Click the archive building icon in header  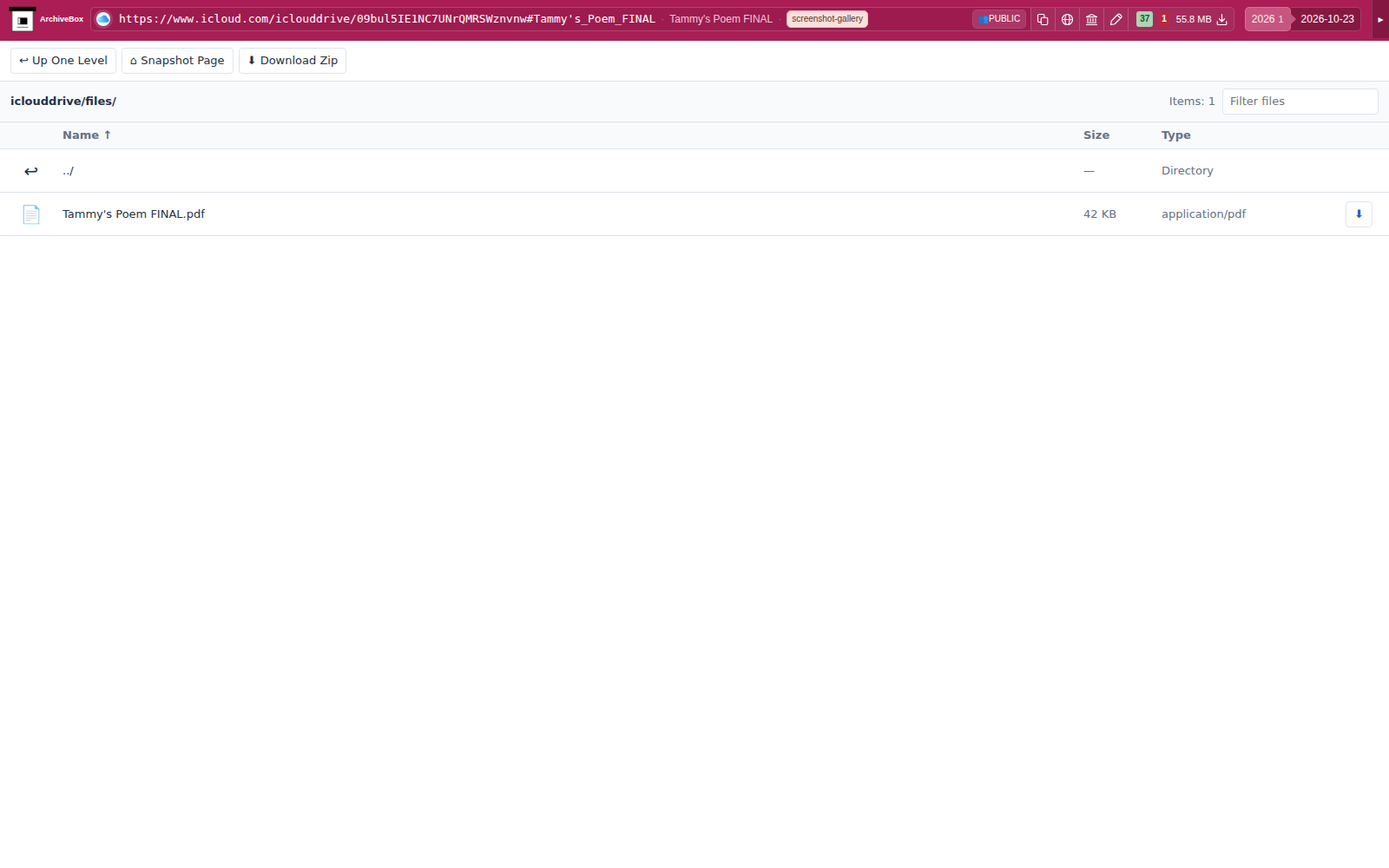[x=1091, y=19]
